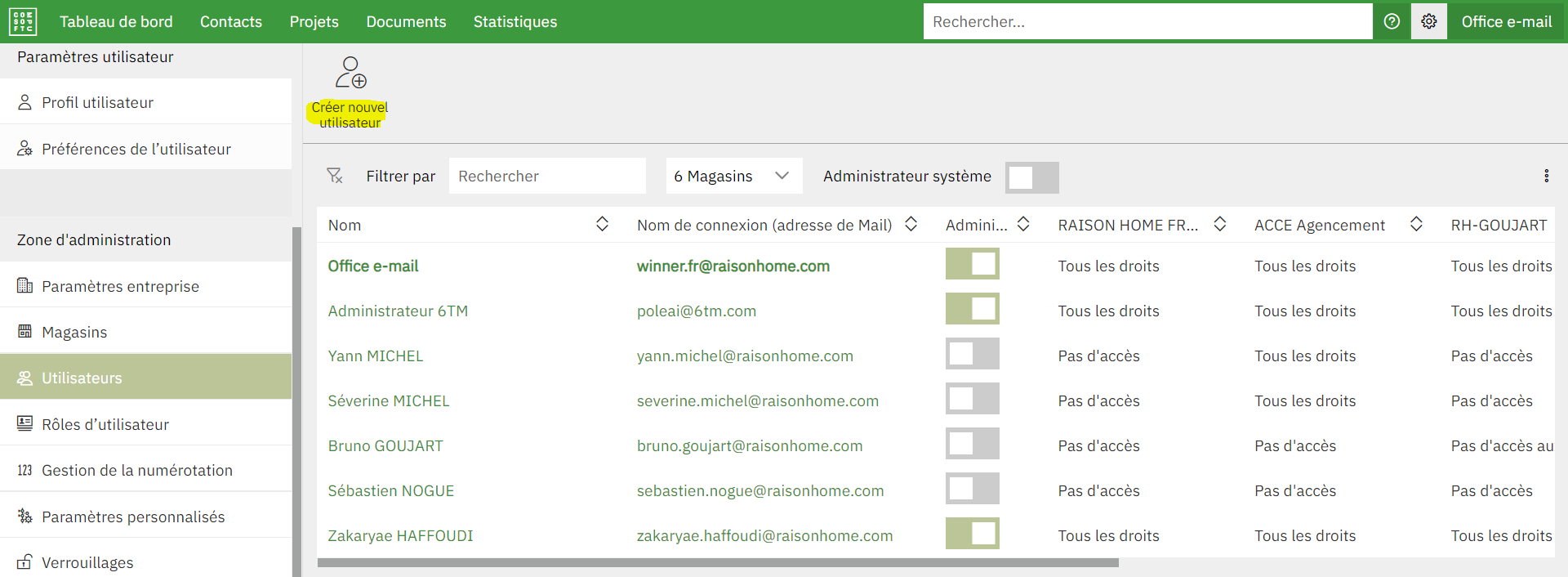Sort by RAISON HOME FR column arrows
The image size is (1568, 577).
tap(1219, 225)
